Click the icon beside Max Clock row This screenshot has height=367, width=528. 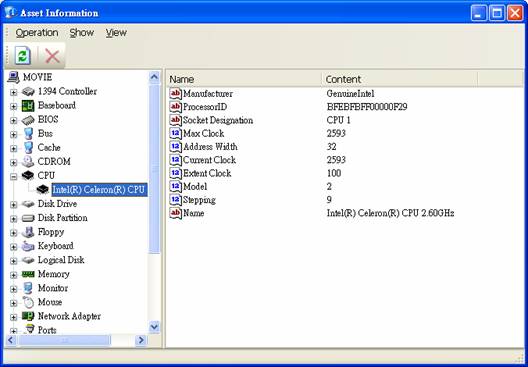click(x=175, y=133)
